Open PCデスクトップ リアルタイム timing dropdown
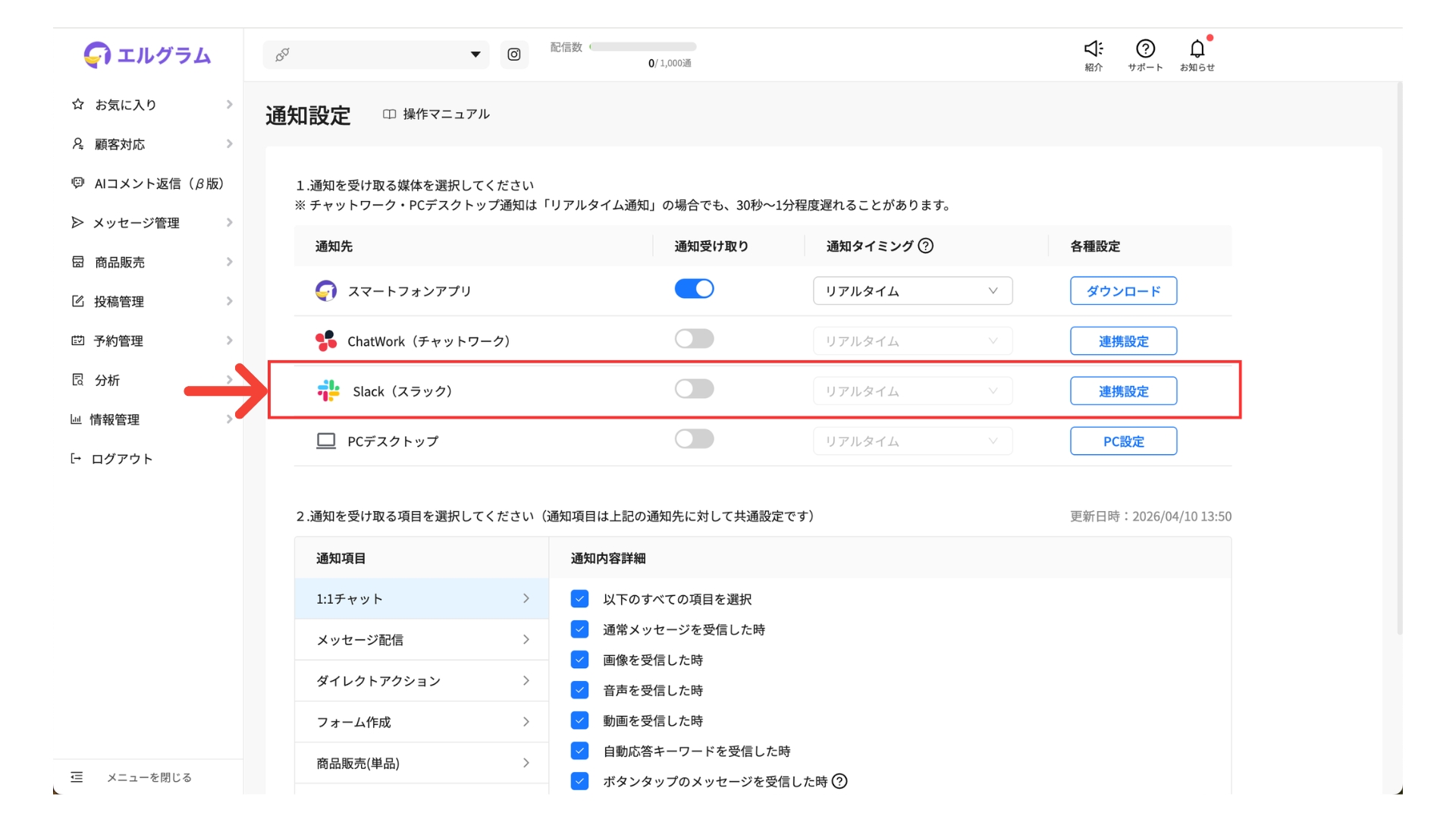Screen dimensions: 1456x819 tap(912, 441)
